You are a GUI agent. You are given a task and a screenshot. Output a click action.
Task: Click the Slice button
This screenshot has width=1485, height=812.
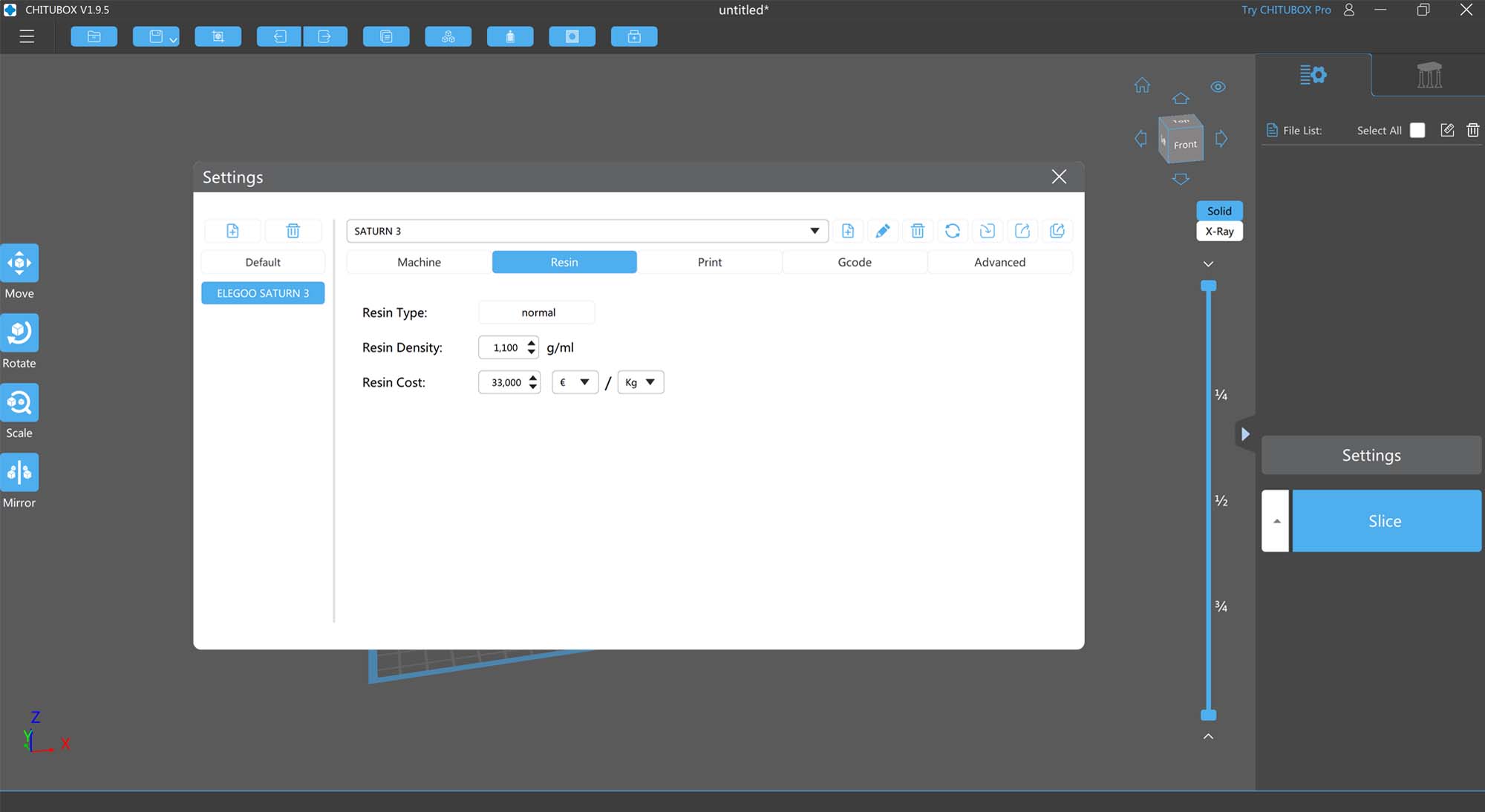(1386, 521)
